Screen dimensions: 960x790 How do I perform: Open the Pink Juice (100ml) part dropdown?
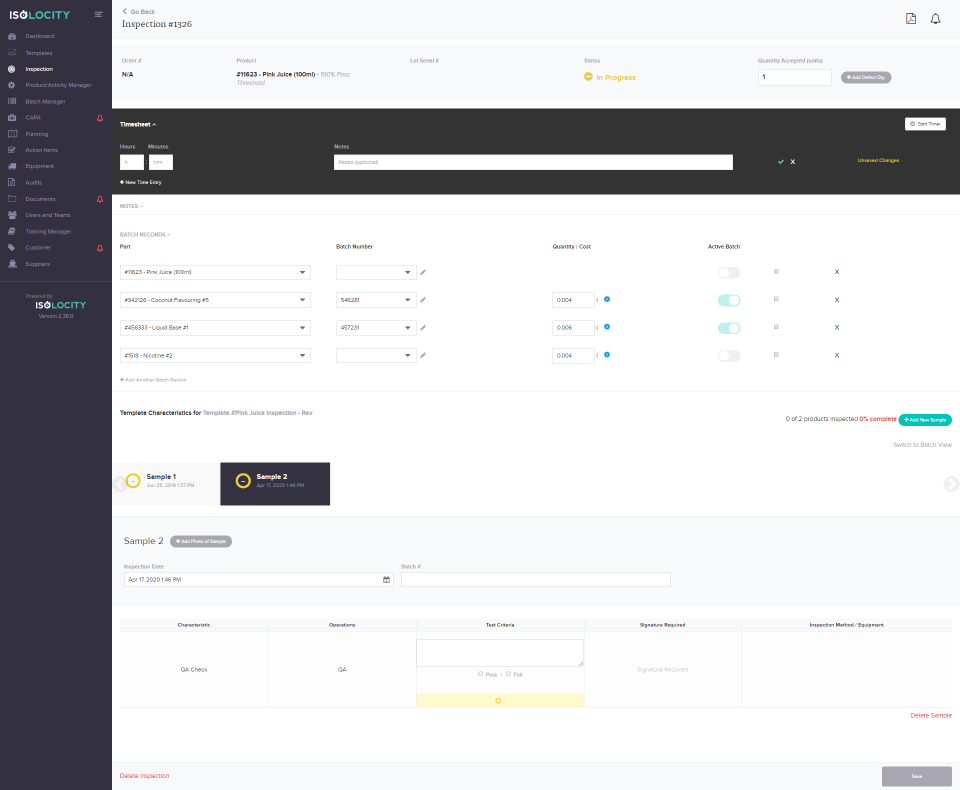point(216,273)
